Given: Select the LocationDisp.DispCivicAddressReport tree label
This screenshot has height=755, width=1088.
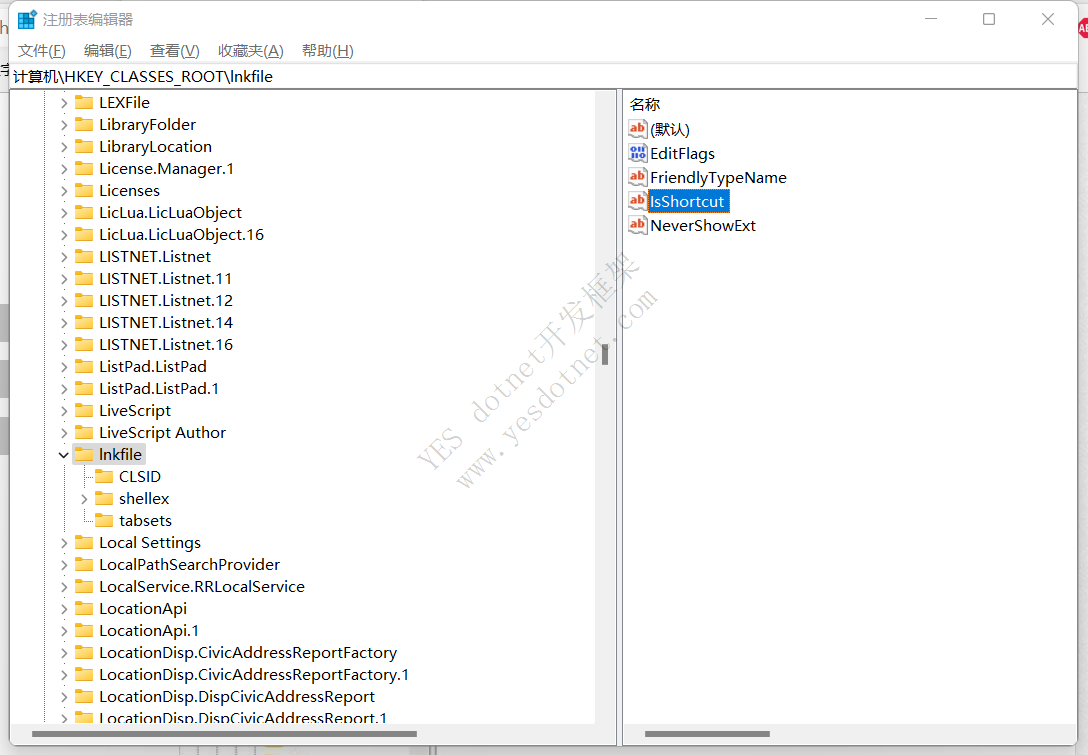Looking at the screenshot, I should (x=237, y=696).
